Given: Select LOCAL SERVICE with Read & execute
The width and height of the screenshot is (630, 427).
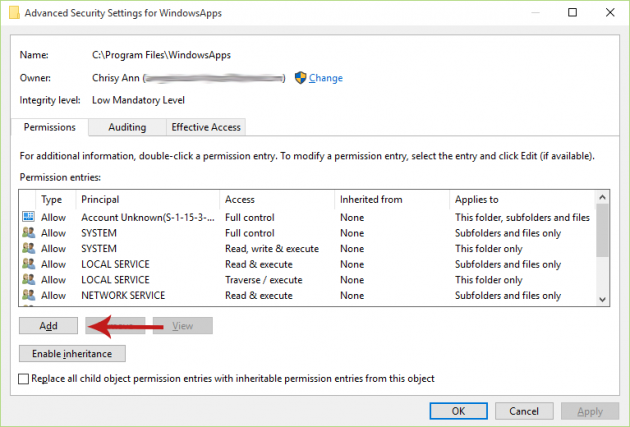Looking at the screenshot, I should (x=115, y=264).
